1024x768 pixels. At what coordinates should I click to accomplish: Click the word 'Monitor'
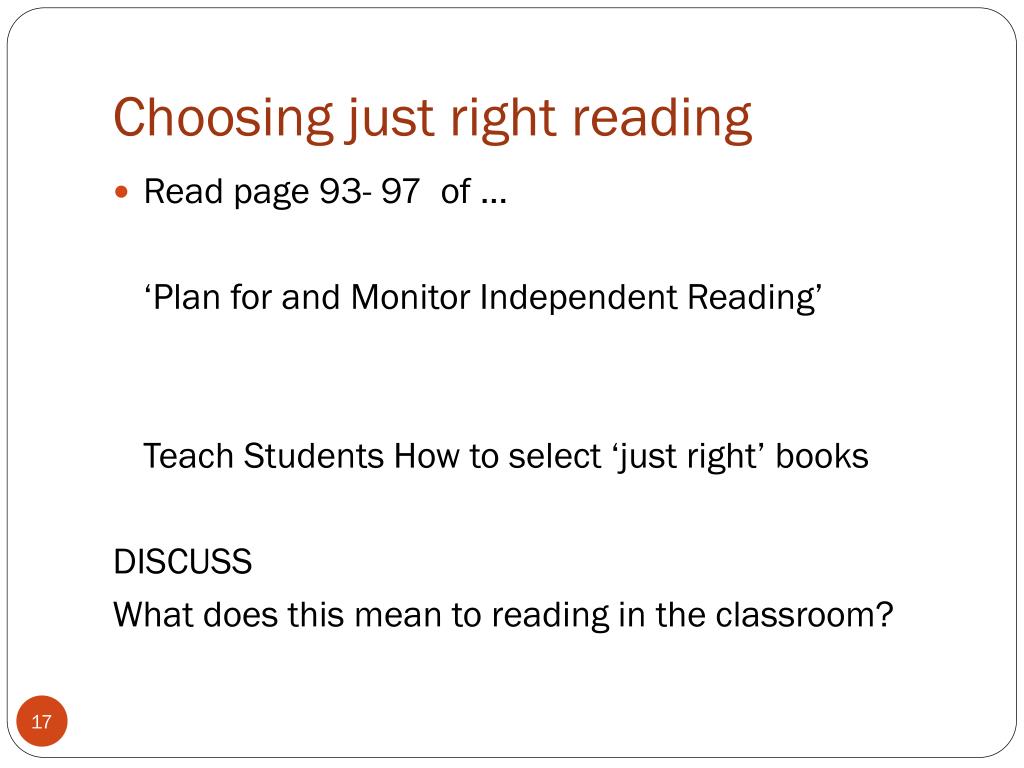click(410, 297)
